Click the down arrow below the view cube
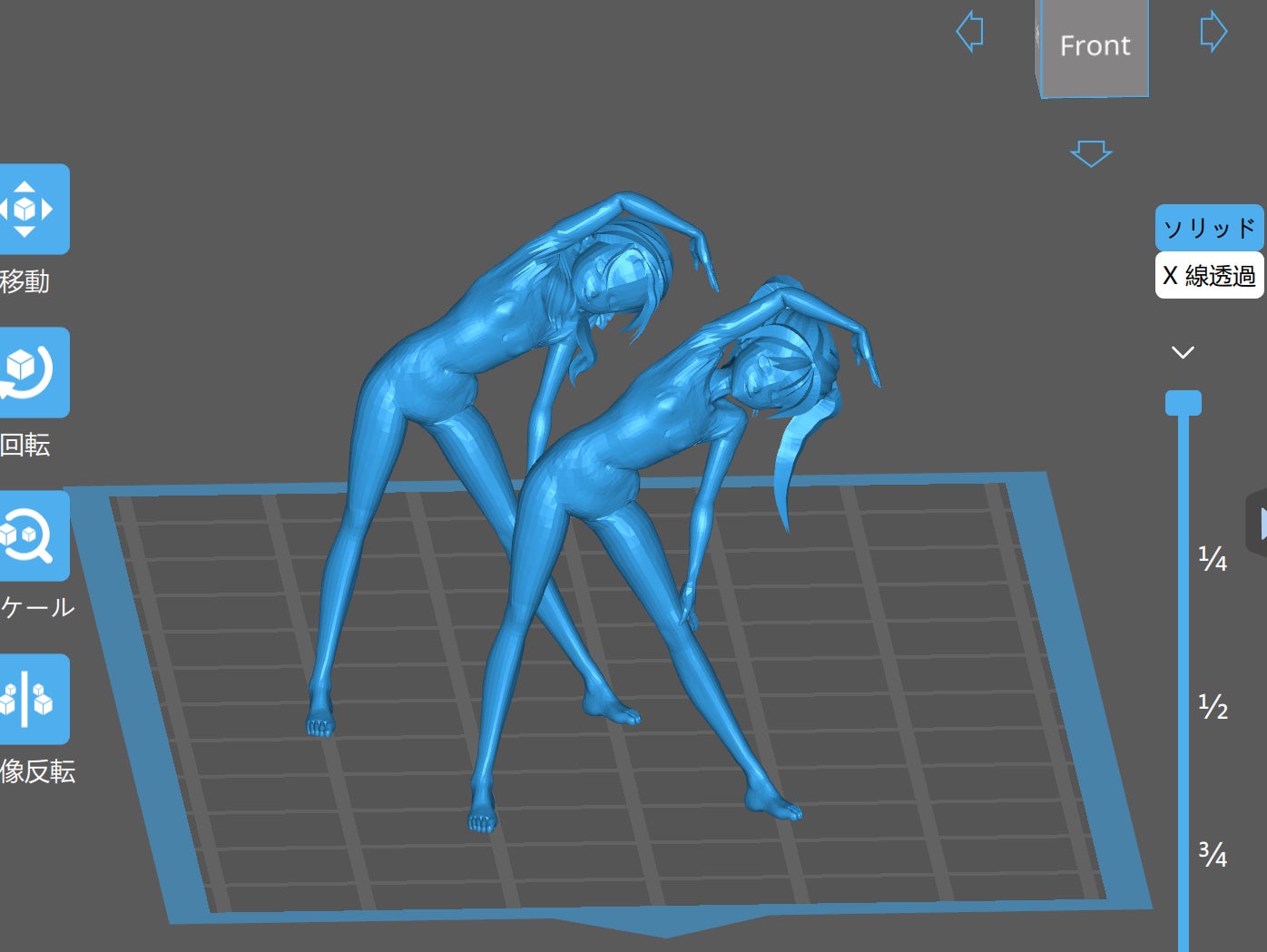This screenshot has width=1267, height=952. [x=1091, y=153]
